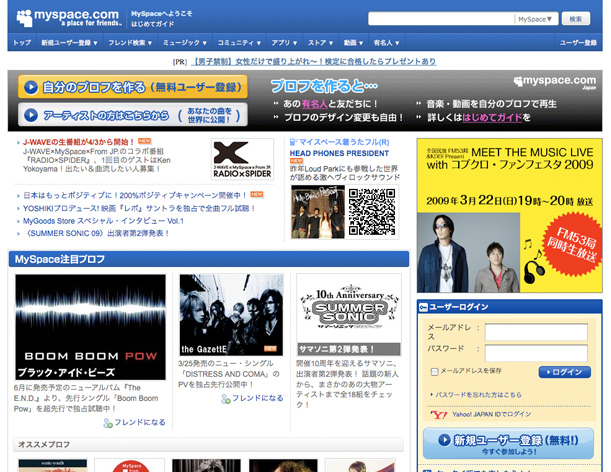Image resolution: width=611 pixels, height=472 pixels.
Task: Open 〈SUMMER SONIC 09〉出演者第2弾発表 link
Action: coord(96,233)
